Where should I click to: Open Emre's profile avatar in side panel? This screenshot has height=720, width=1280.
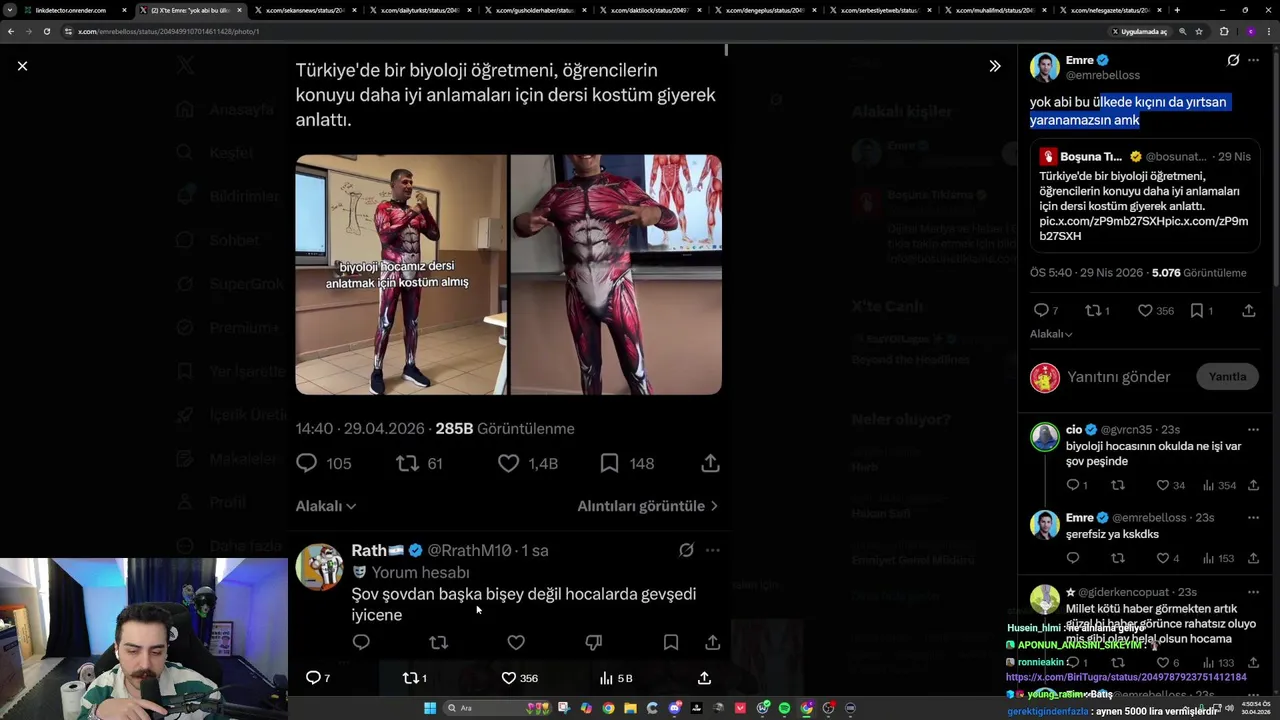coord(1045,67)
